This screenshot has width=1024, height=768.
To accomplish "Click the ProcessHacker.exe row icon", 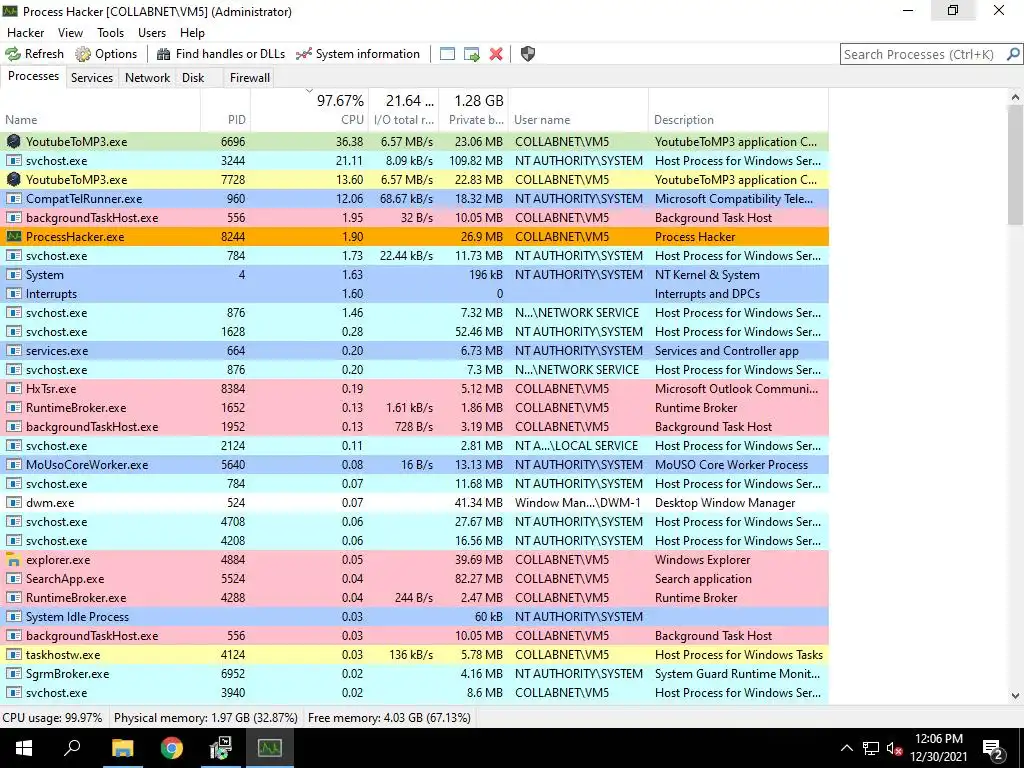I will point(13,236).
